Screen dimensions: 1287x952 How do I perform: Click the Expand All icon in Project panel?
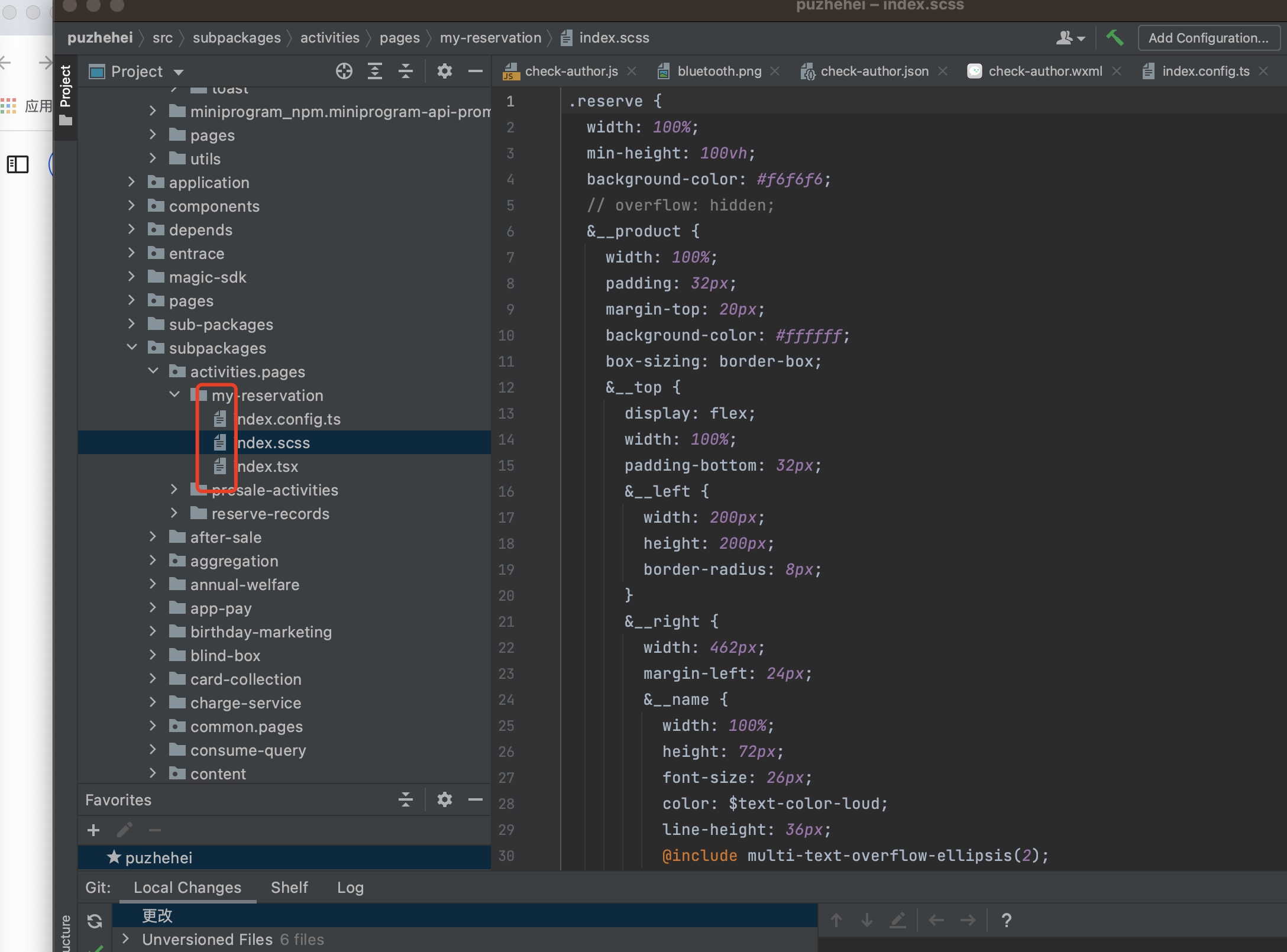click(x=374, y=72)
